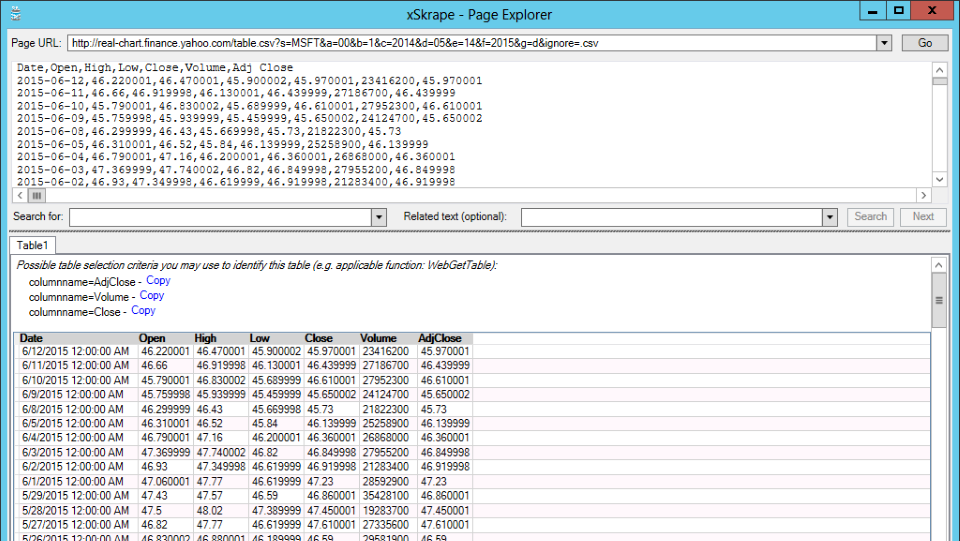Screen dimensions: 960x541
Task: Click the Search button
Action: [870, 217]
